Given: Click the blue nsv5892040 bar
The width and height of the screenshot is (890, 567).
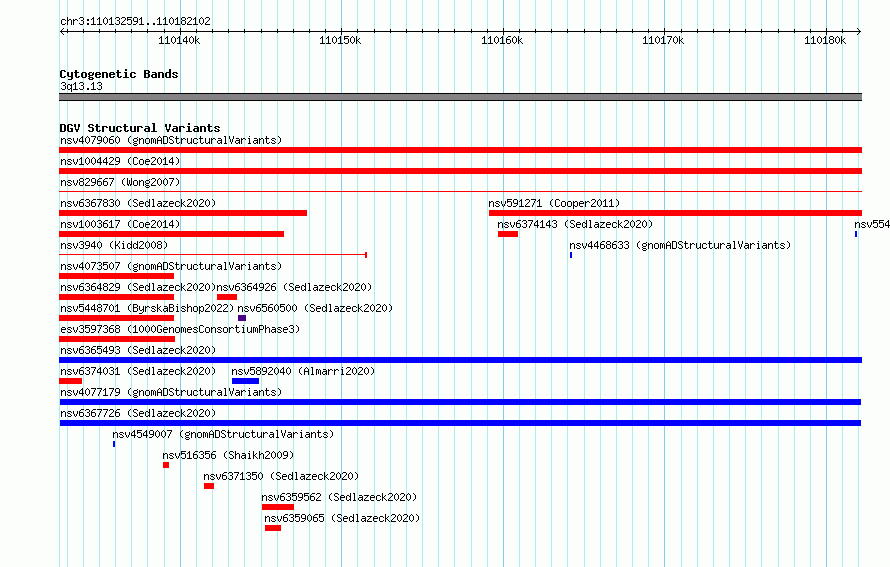Looking at the screenshot, I should pos(245,381).
